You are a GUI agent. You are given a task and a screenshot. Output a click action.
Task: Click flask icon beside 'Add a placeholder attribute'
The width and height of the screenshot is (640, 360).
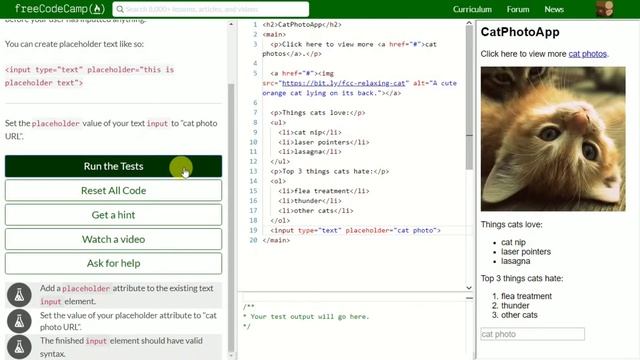click(x=19, y=295)
